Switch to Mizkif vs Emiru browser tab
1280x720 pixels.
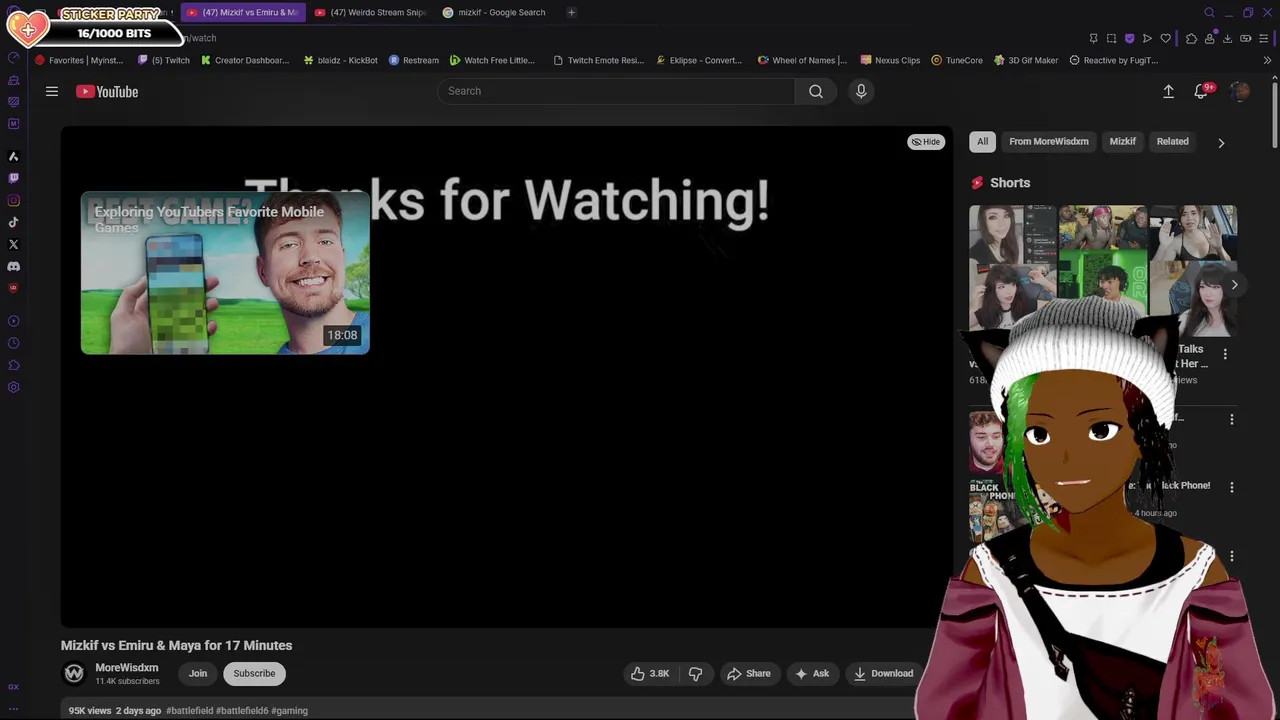point(243,12)
